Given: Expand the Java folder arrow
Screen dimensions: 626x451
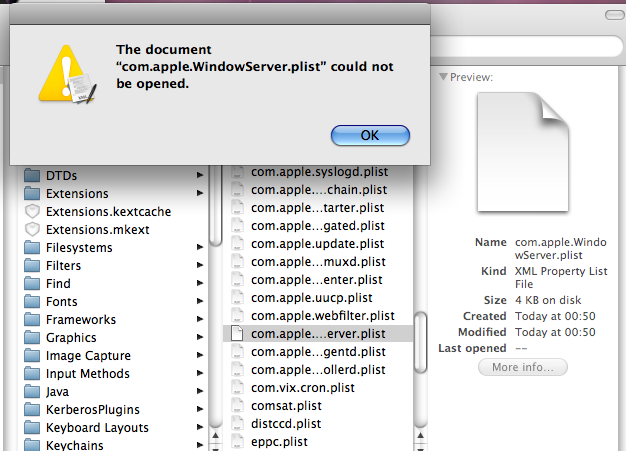Looking at the screenshot, I should 200,391.
